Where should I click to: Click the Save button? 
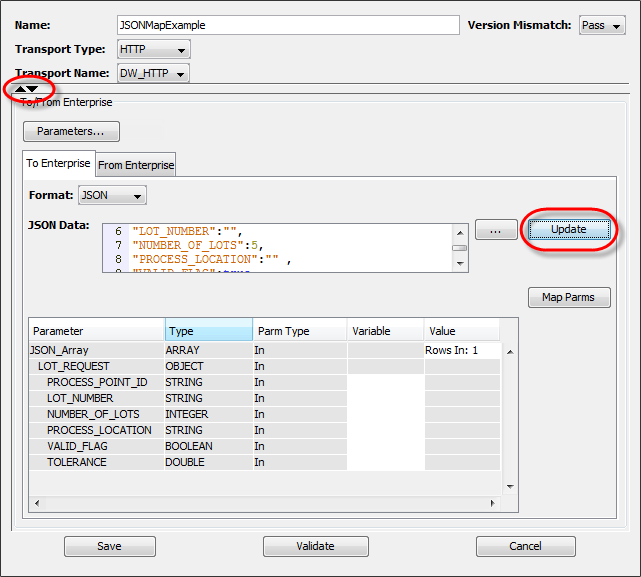coord(109,546)
